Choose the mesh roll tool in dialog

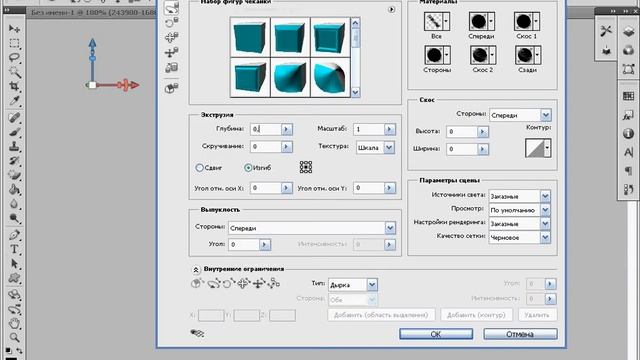[x=171, y=22]
